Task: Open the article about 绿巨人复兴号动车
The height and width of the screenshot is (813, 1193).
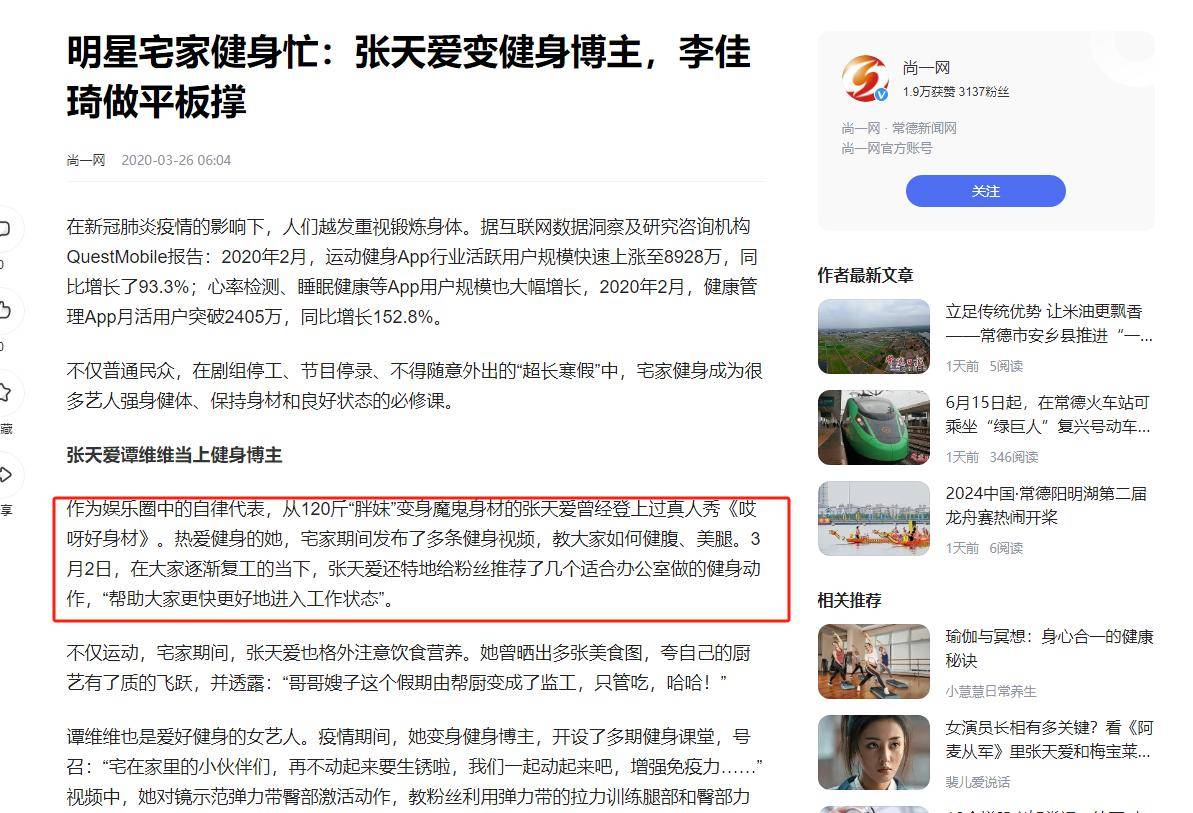Action: 1048,414
